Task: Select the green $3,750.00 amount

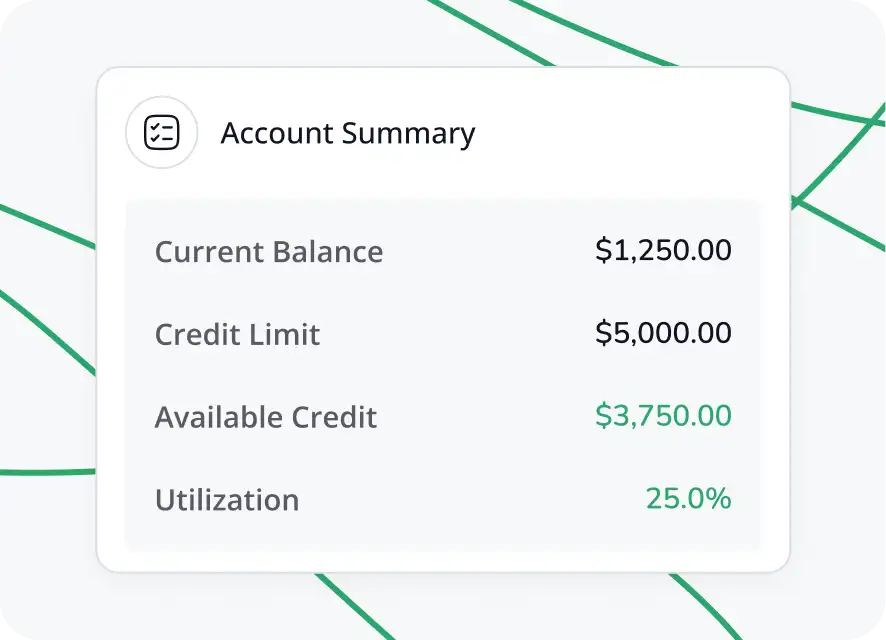Action: point(663,416)
